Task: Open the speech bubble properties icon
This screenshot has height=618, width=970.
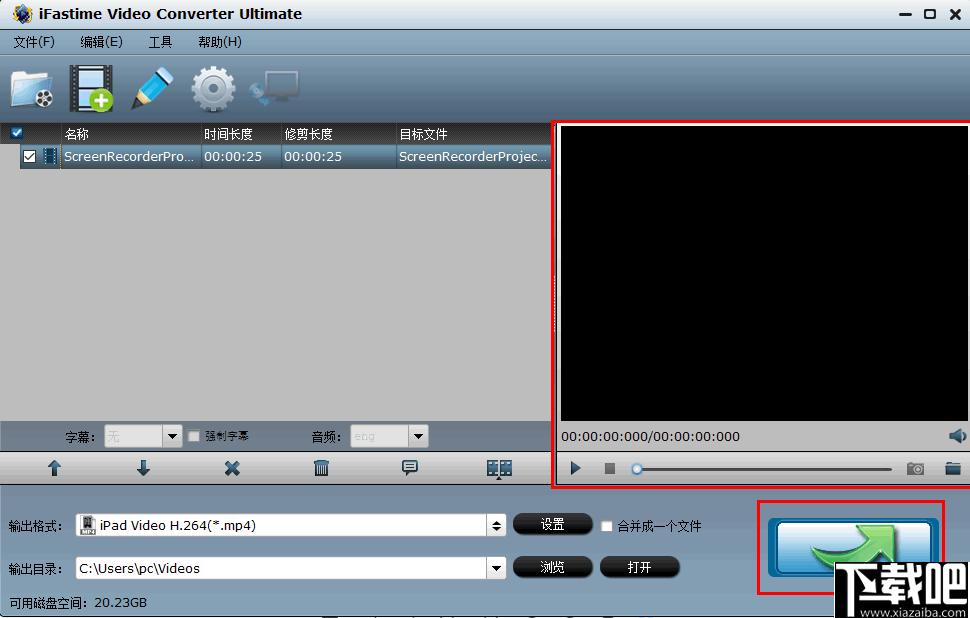Action: point(410,467)
